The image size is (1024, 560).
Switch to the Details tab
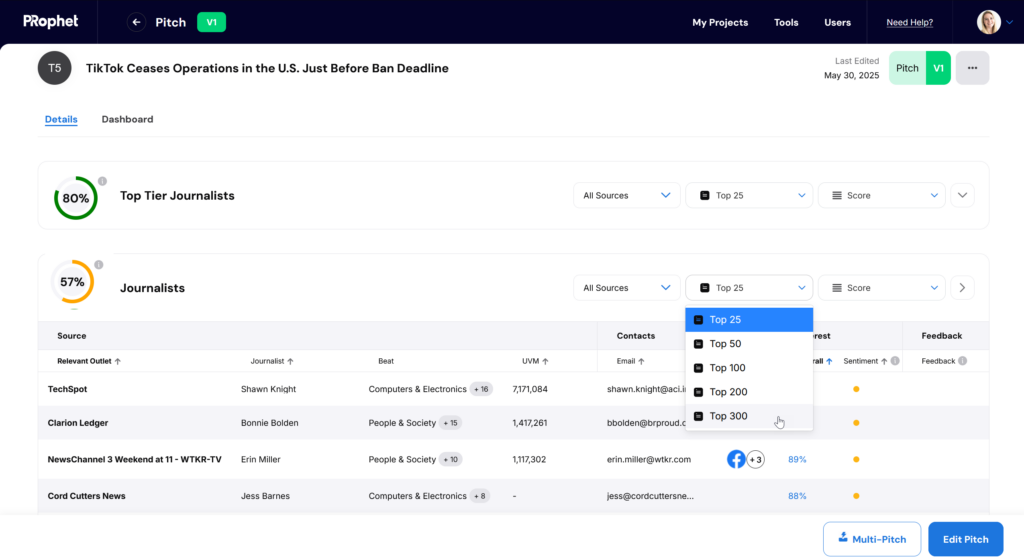tap(61, 119)
